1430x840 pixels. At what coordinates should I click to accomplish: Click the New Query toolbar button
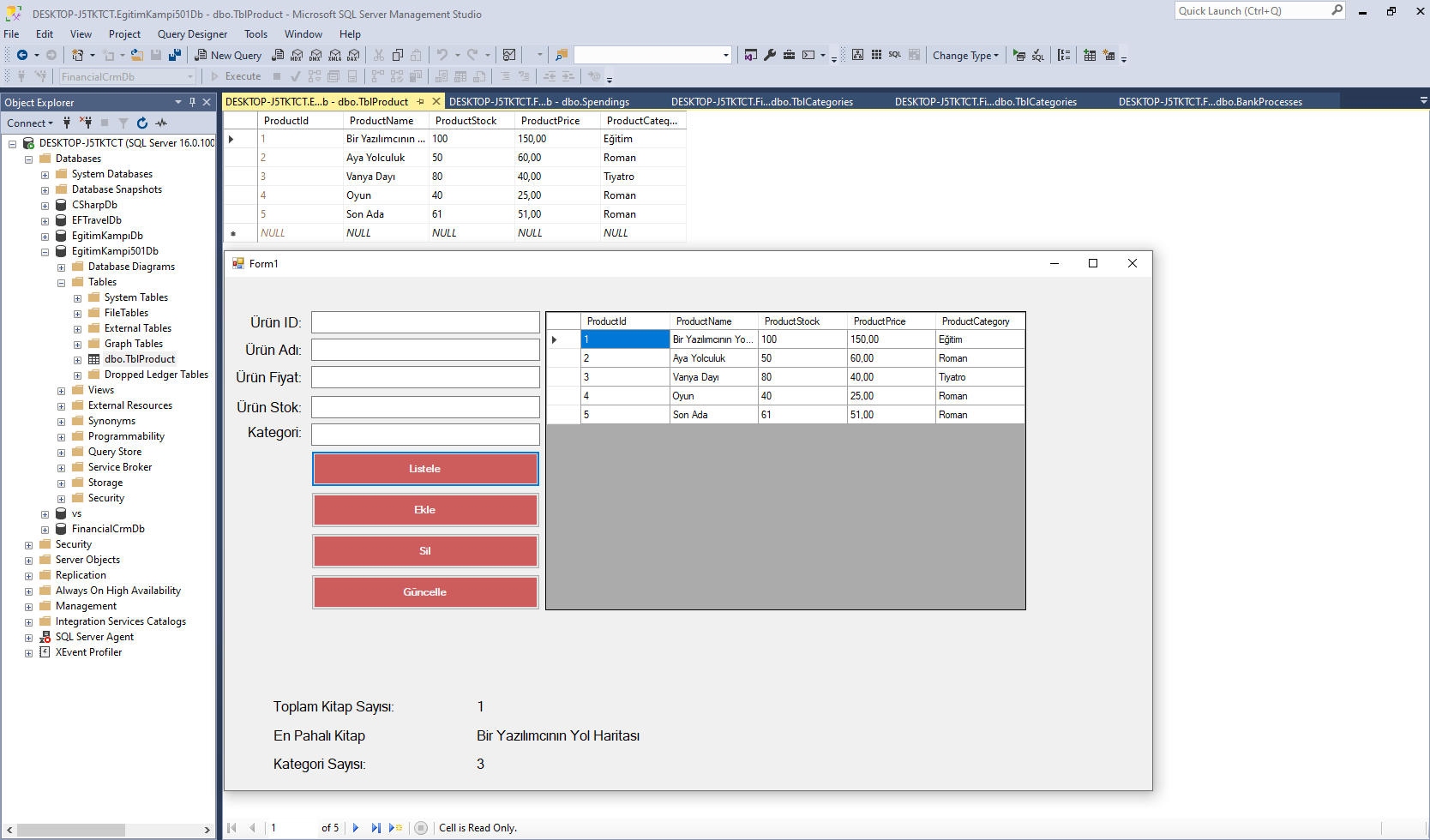(x=228, y=55)
